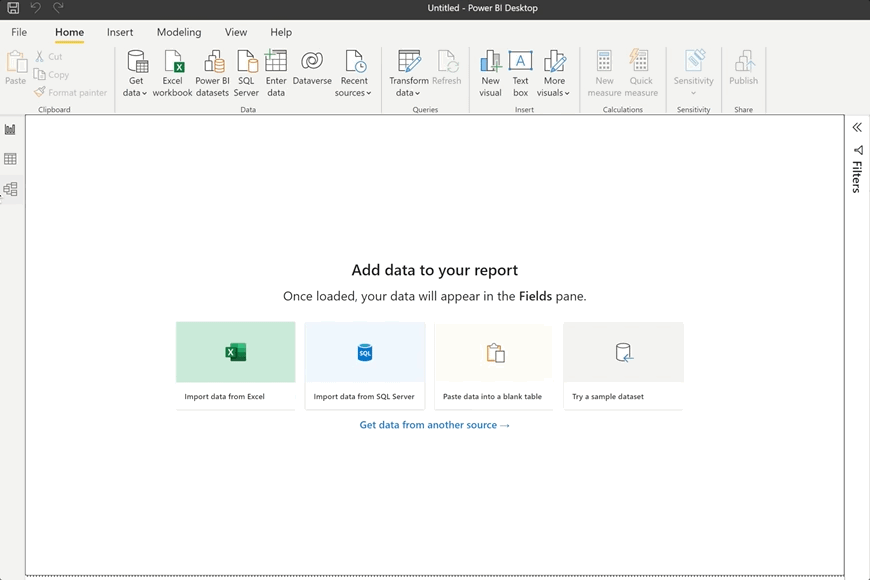
Task: Click the Recent sources icon
Action: [x=355, y=61]
